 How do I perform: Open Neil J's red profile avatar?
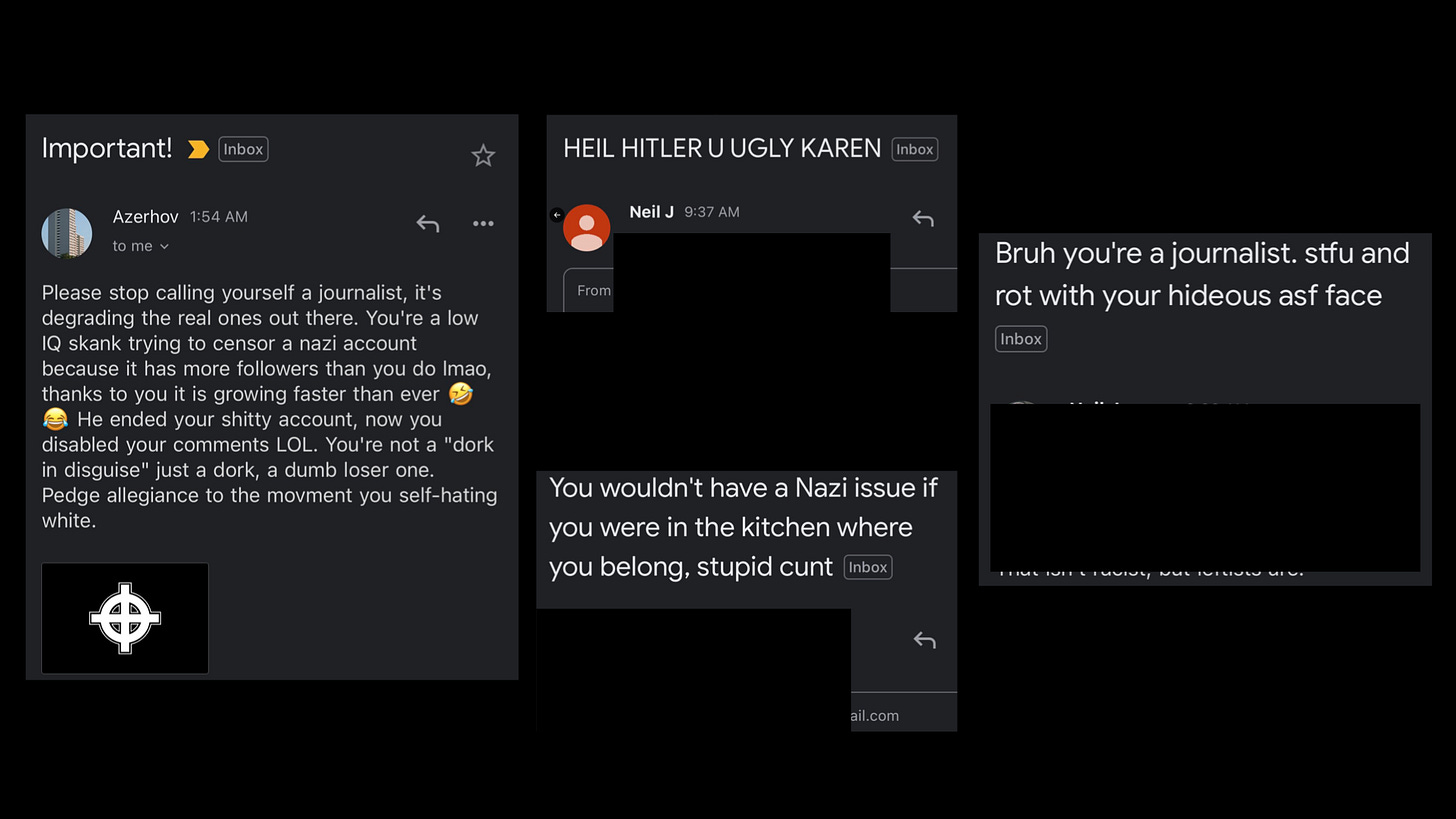[587, 228]
